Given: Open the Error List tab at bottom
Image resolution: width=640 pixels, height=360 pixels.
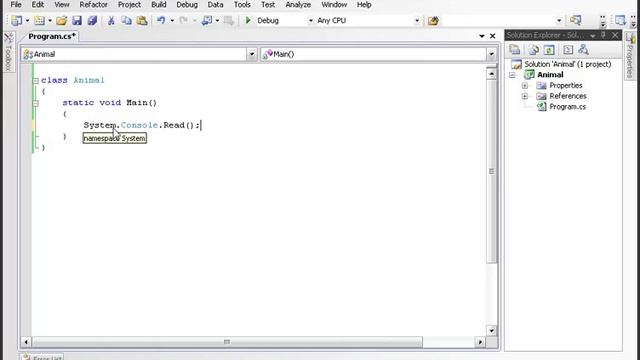Looking at the screenshot, I should pos(42,357).
